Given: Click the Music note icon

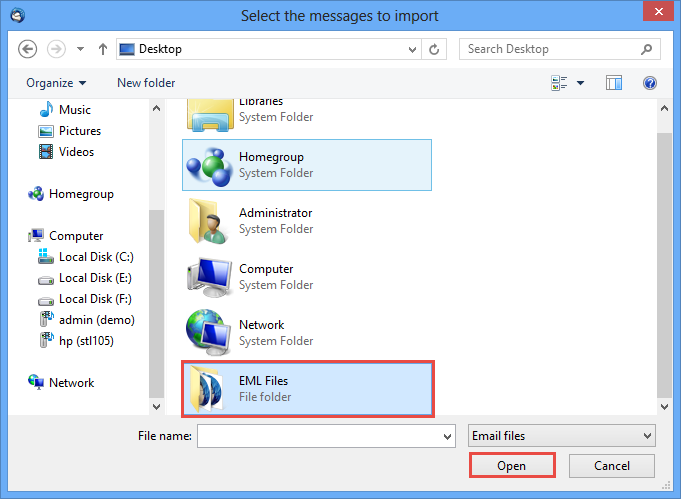Looking at the screenshot, I should 46,109.
